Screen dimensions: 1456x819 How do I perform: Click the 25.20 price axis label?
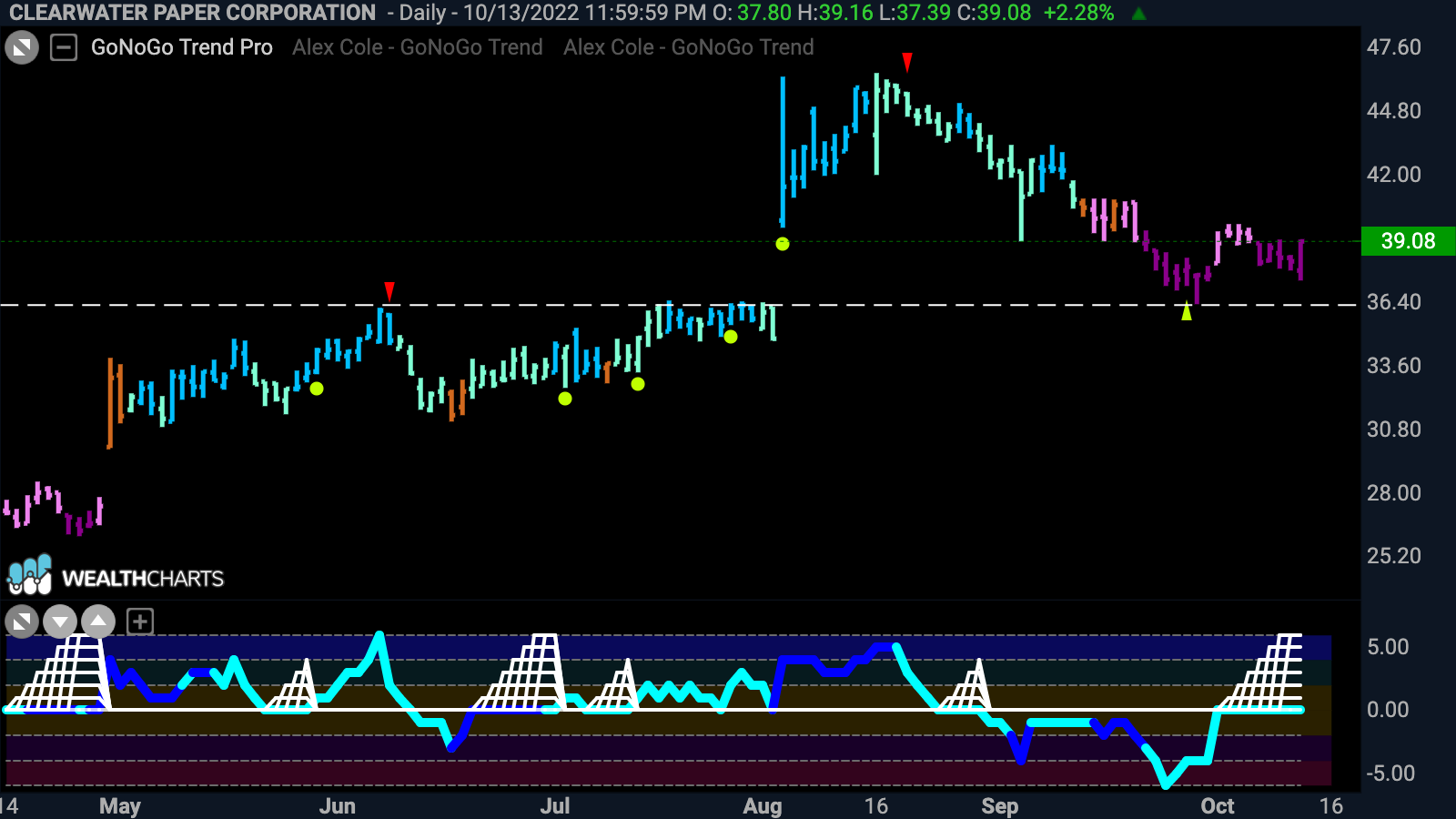click(1393, 556)
